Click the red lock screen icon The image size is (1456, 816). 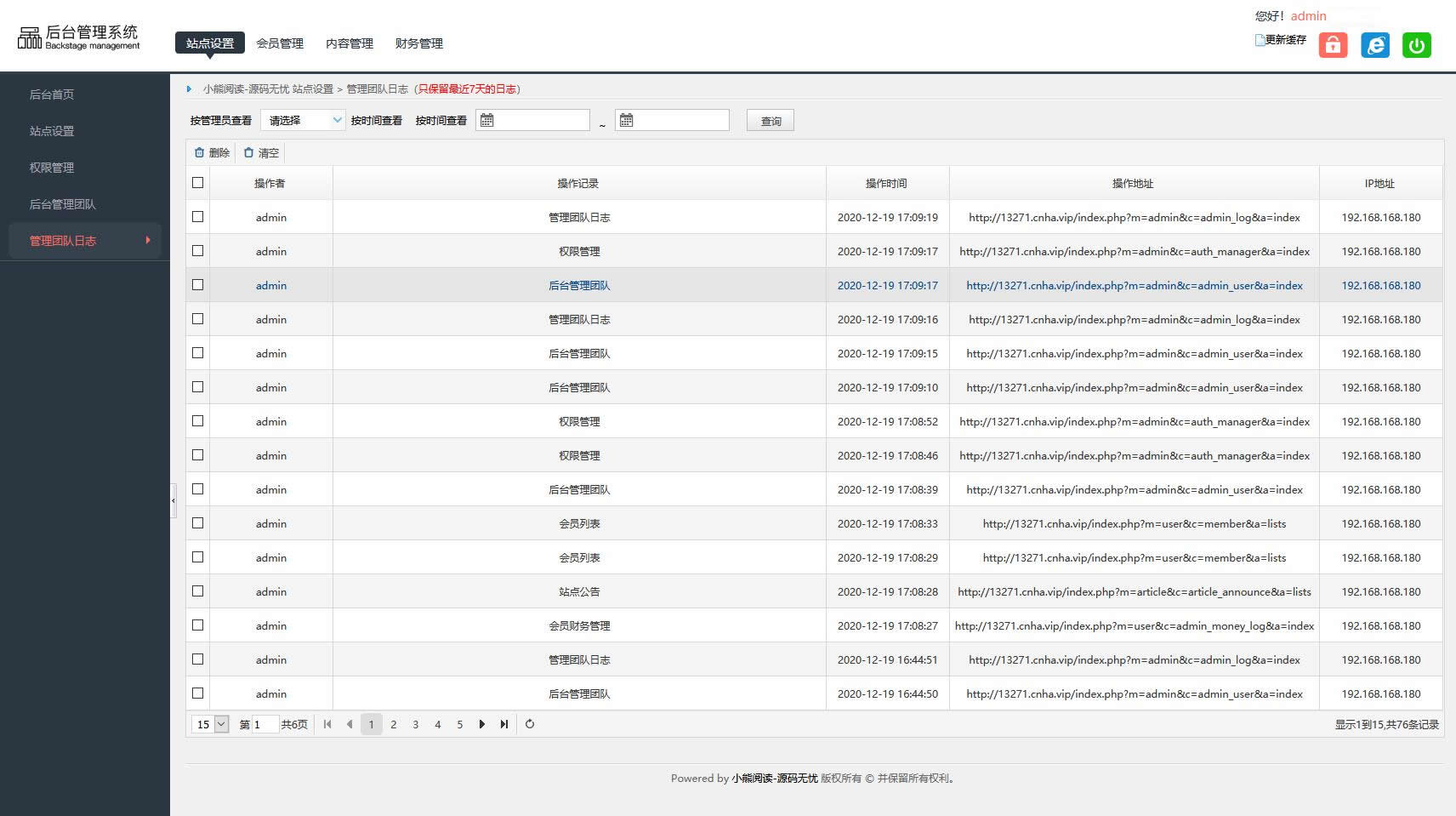[x=1333, y=45]
